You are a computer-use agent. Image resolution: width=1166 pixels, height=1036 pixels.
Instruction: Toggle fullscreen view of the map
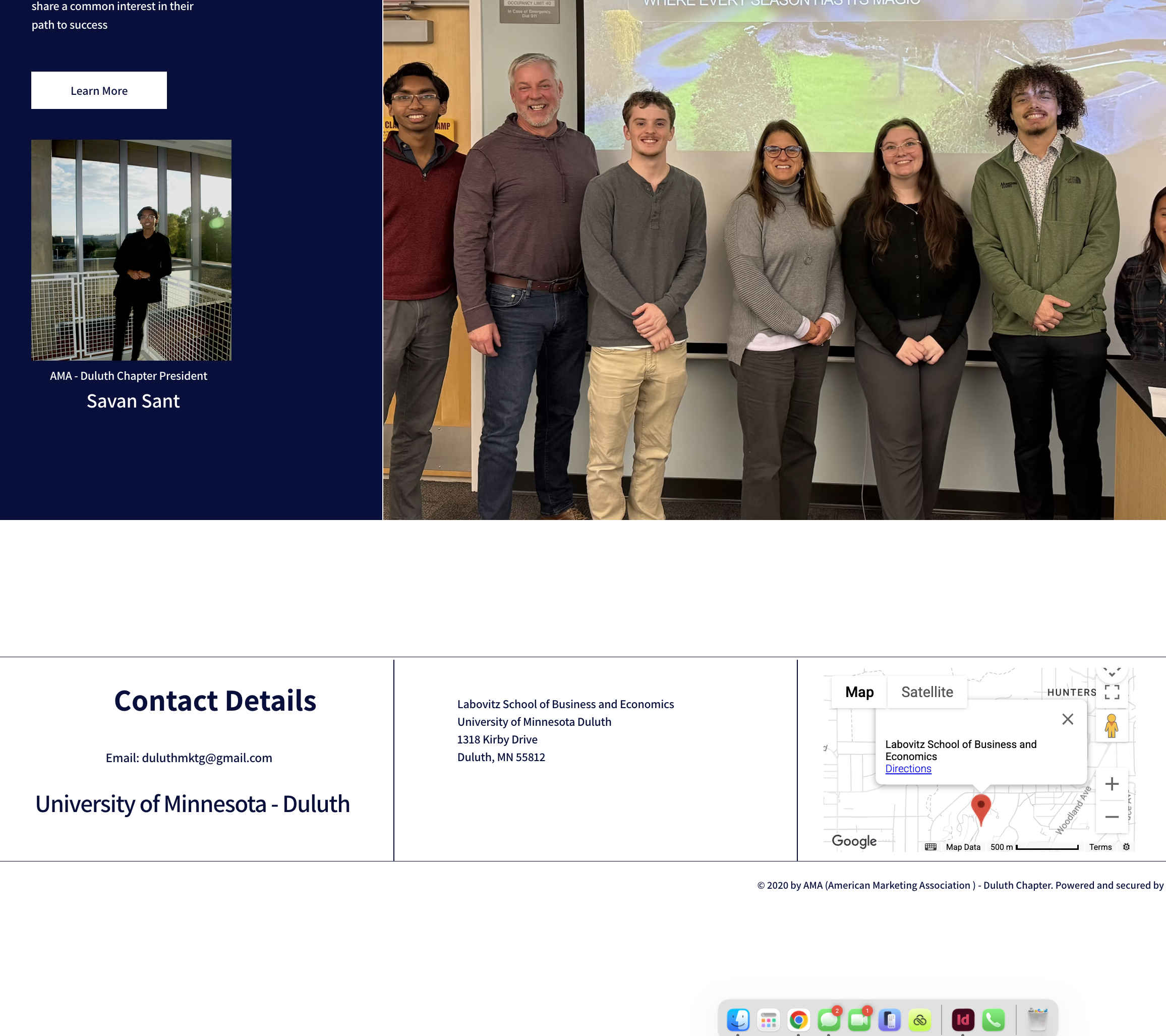pyautogui.click(x=1112, y=692)
